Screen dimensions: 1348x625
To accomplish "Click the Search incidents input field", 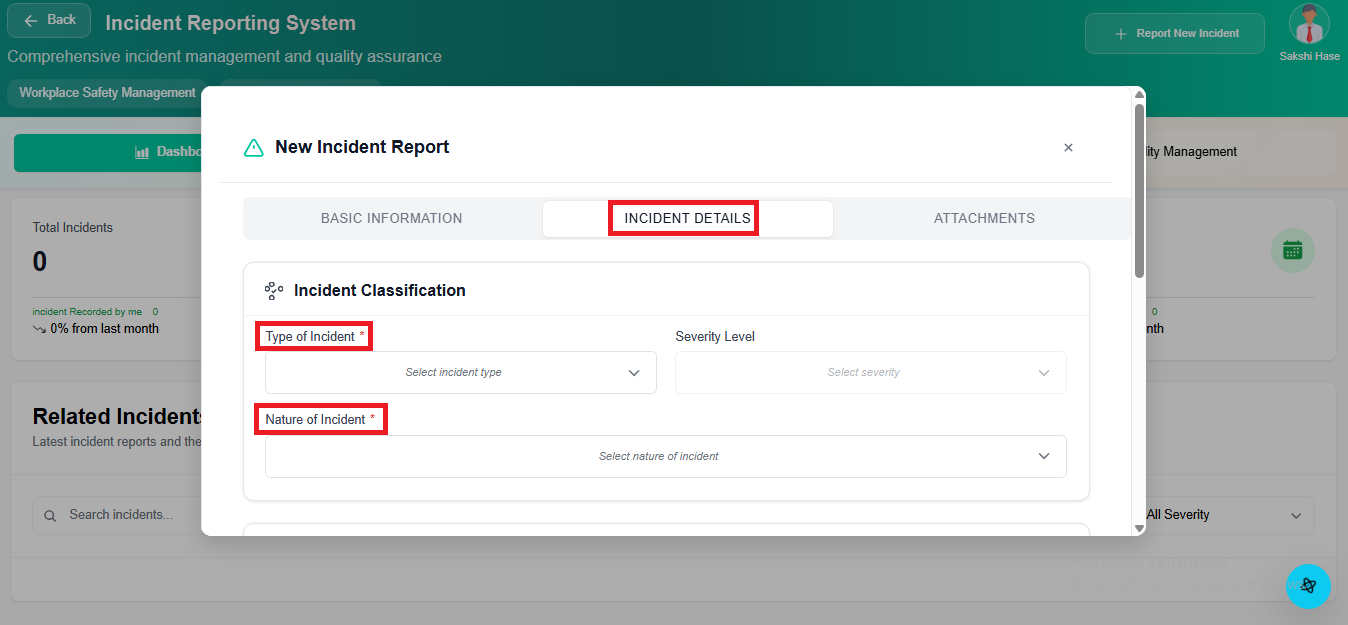I will [x=120, y=515].
